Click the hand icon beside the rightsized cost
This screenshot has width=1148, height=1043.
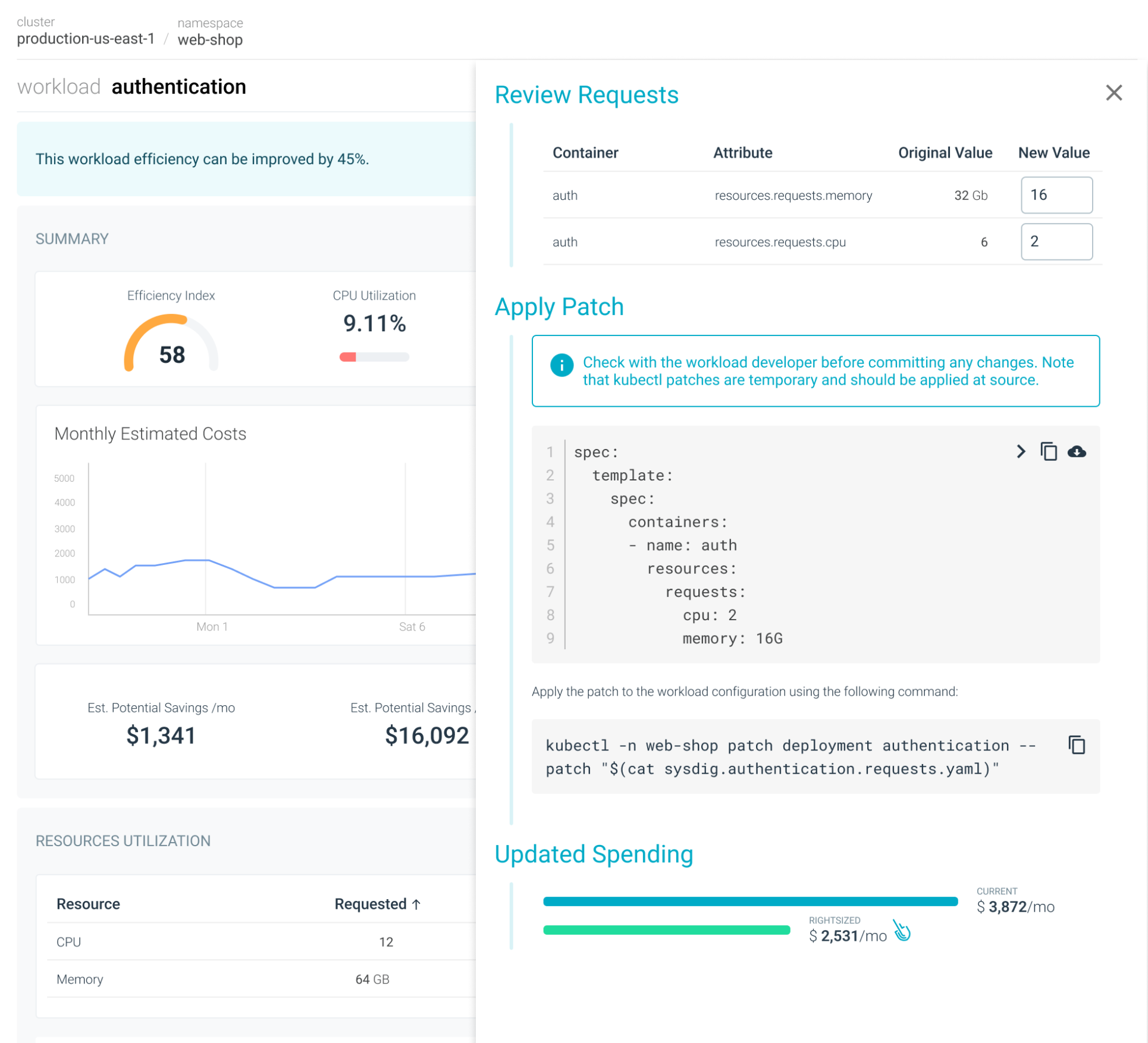pyautogui.click(x=902, y=931)
